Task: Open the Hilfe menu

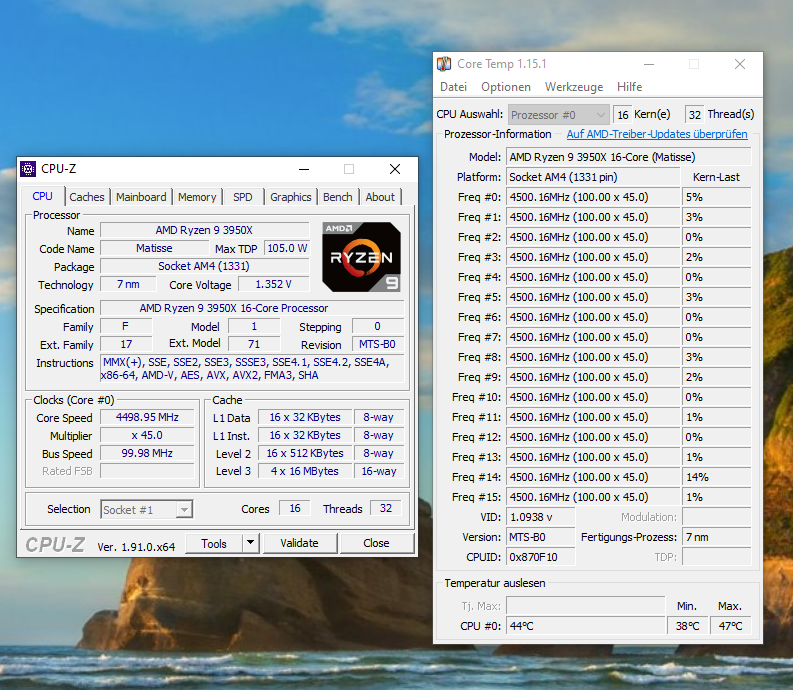Action: click(630, 87)
